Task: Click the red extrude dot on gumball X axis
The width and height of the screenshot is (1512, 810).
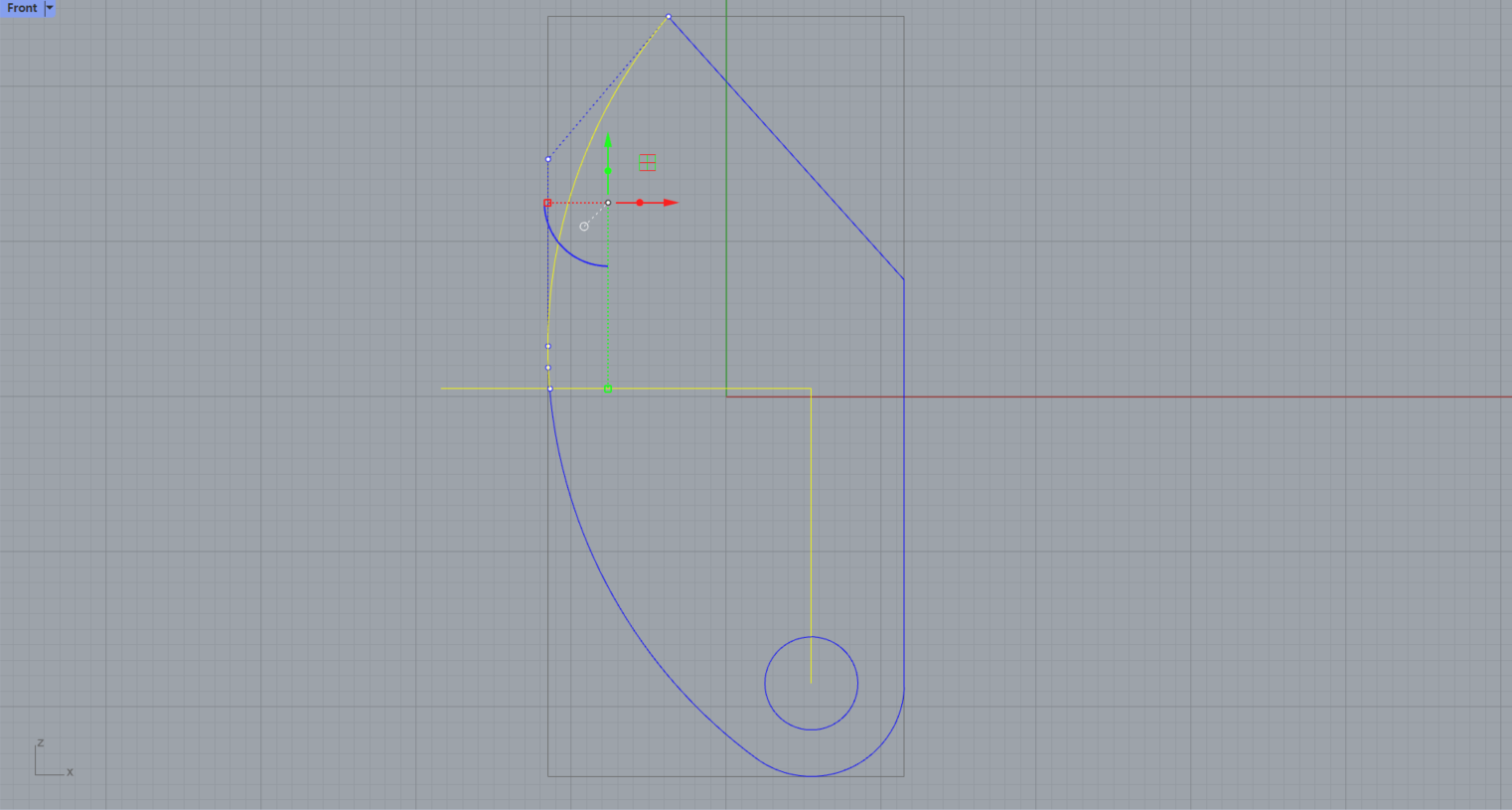Action: click(x=640, y=203)
